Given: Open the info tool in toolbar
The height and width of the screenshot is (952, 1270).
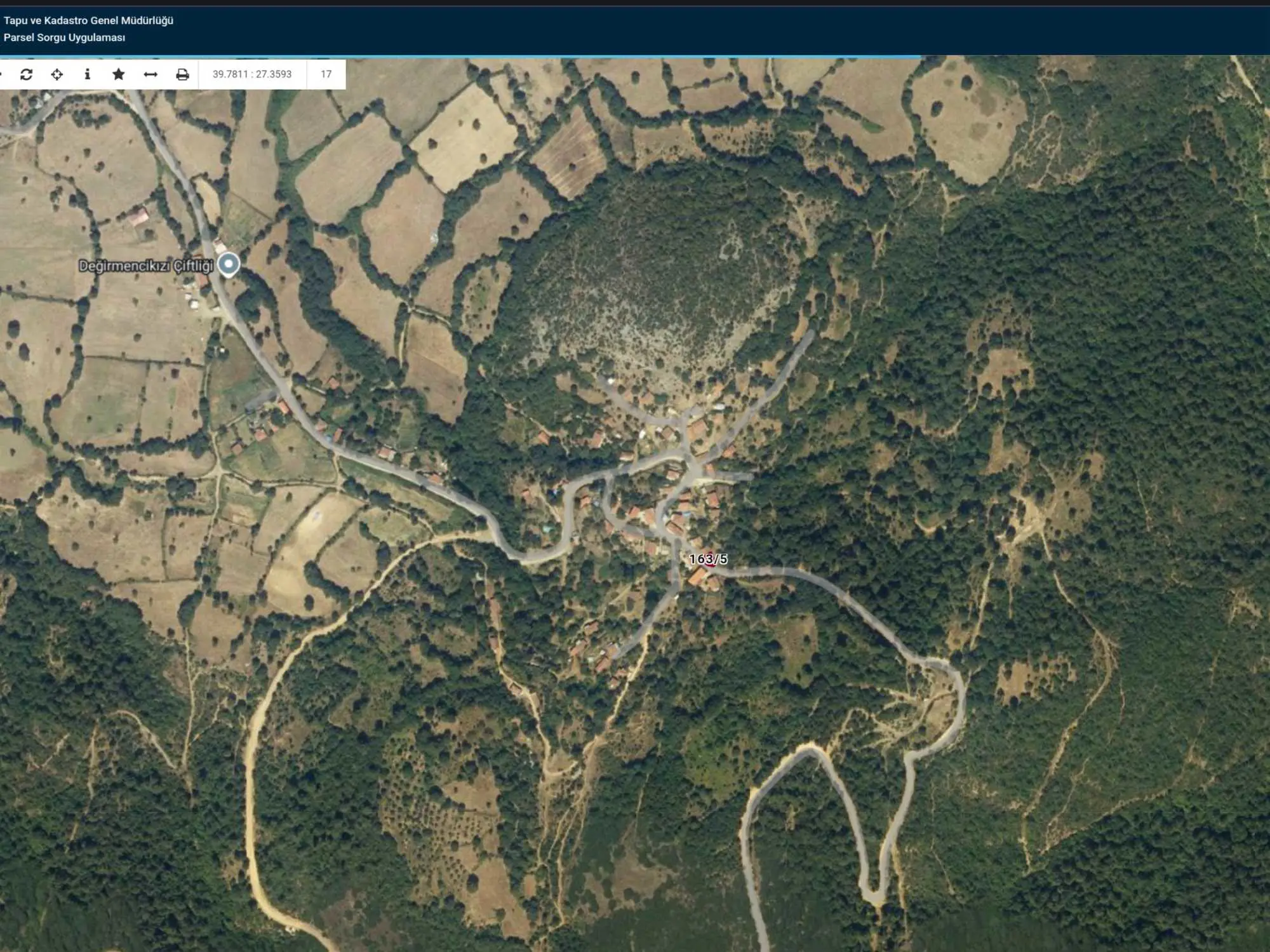Looking at the screenshot, I should click(x=88, y=74).
